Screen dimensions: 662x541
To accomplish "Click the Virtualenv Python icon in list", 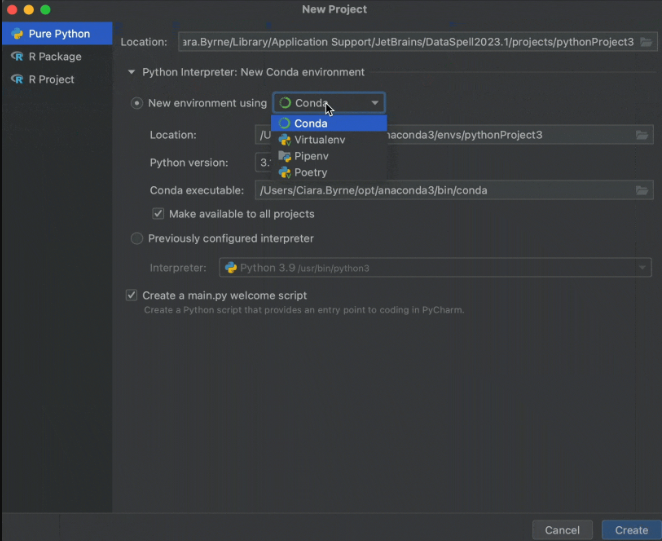I will (285, 140).
